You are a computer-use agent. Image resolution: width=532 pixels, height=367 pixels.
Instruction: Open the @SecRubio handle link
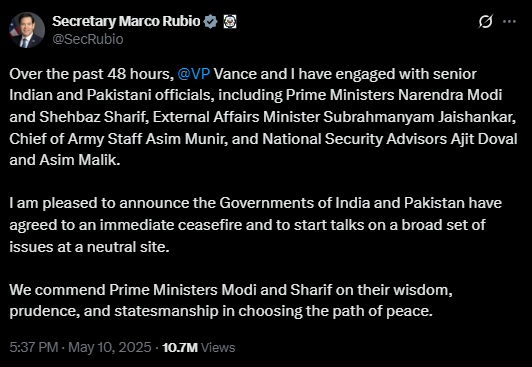[88, 39]
